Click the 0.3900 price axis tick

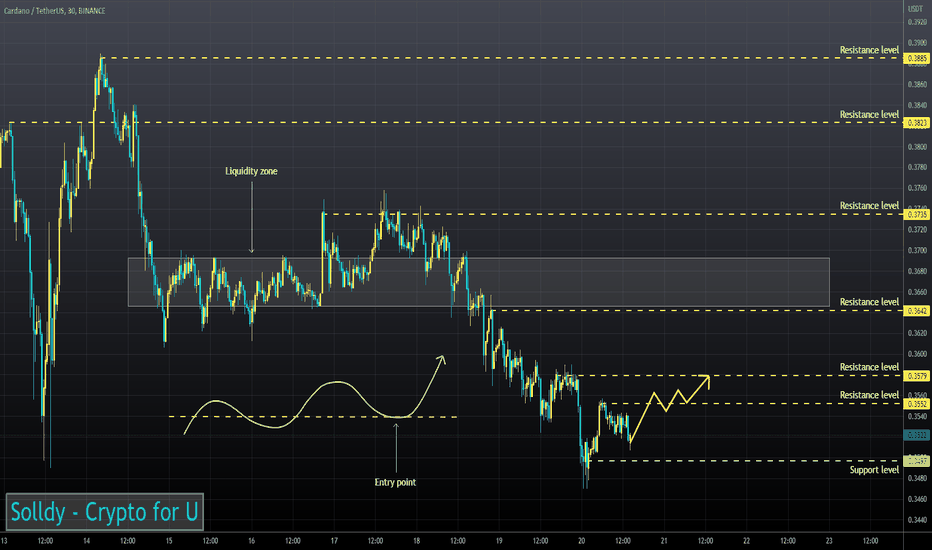point(917,43)
